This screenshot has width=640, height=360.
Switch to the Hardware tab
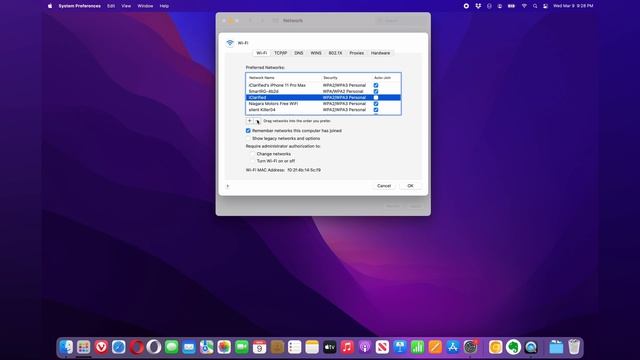[x=380, y=53]
